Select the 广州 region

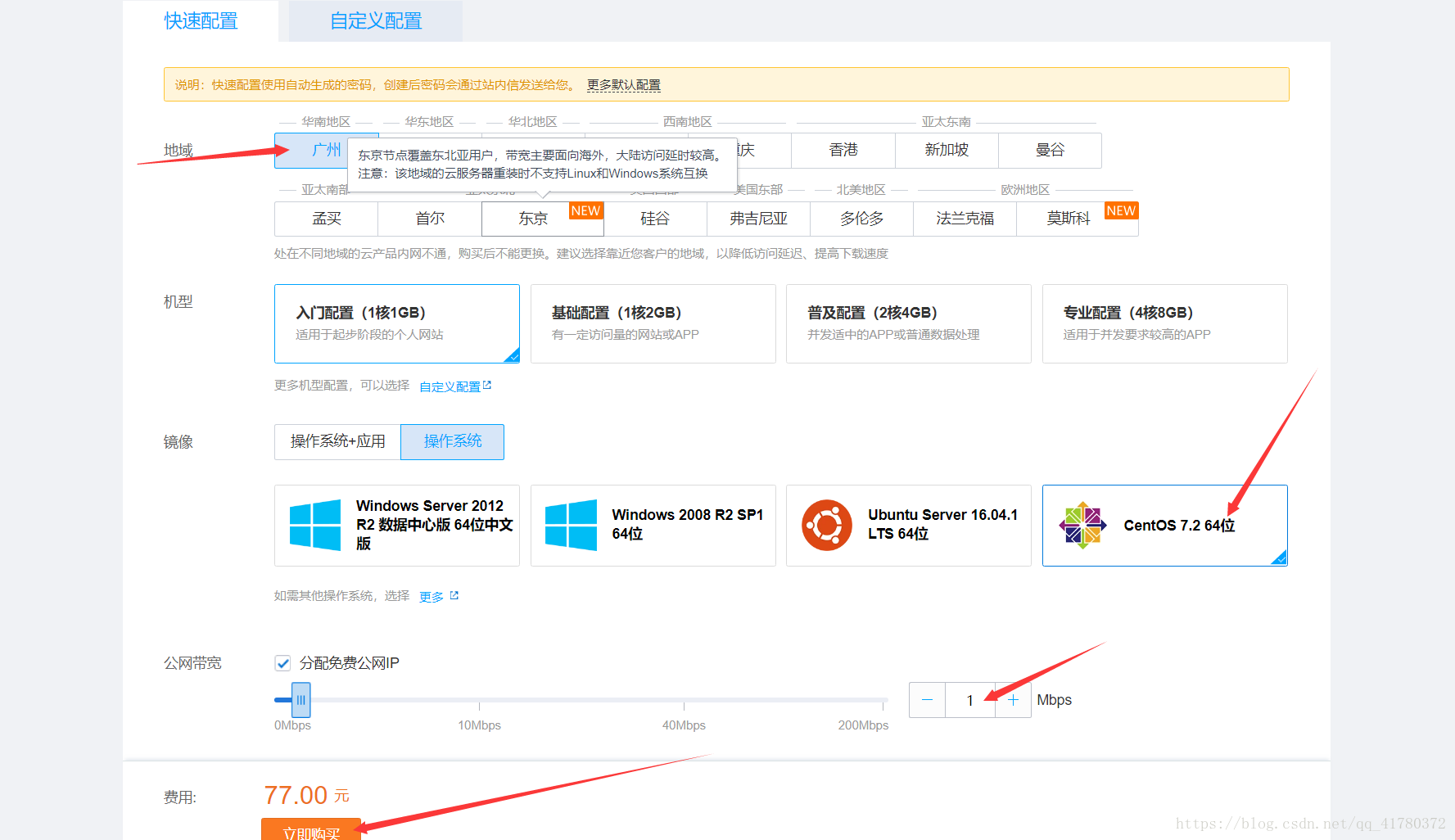coord(311,151)
